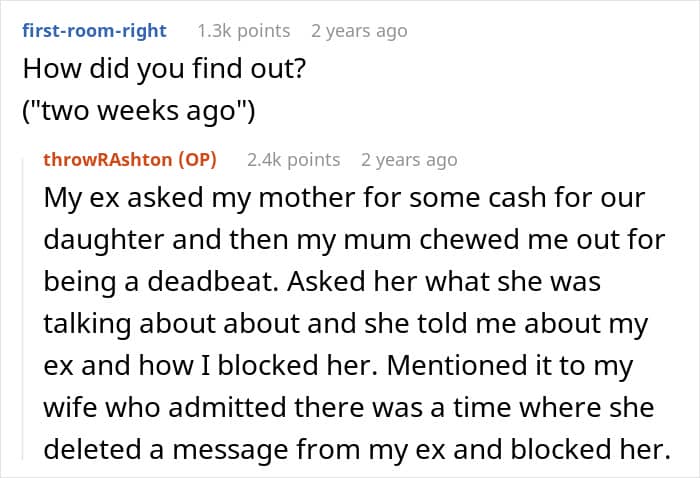Open throwRAshton's user profile link
The height and width of the screenshot is (478, 700).
coord(108,159)
